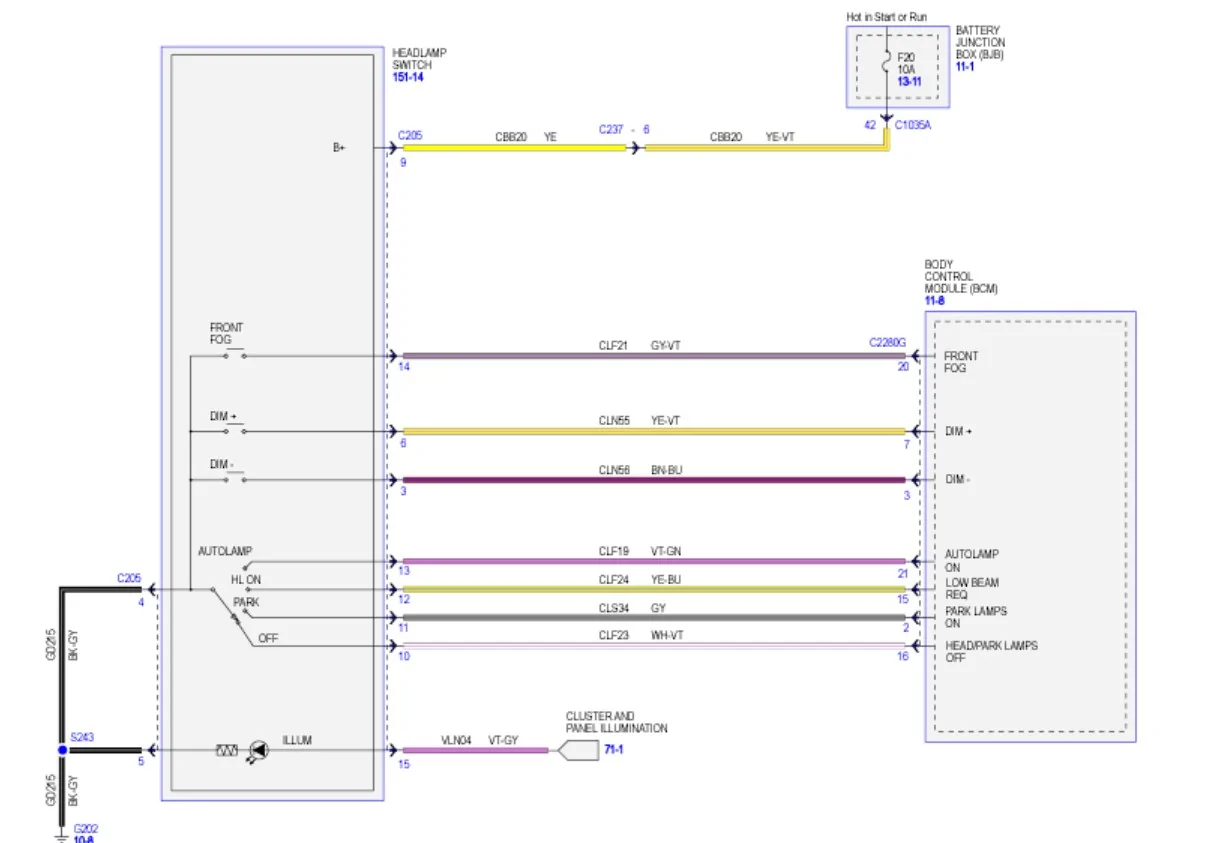The image size is (1210, 843).
Task: Click the front fog switch contact symbol
Action: [x=236, y=353]
